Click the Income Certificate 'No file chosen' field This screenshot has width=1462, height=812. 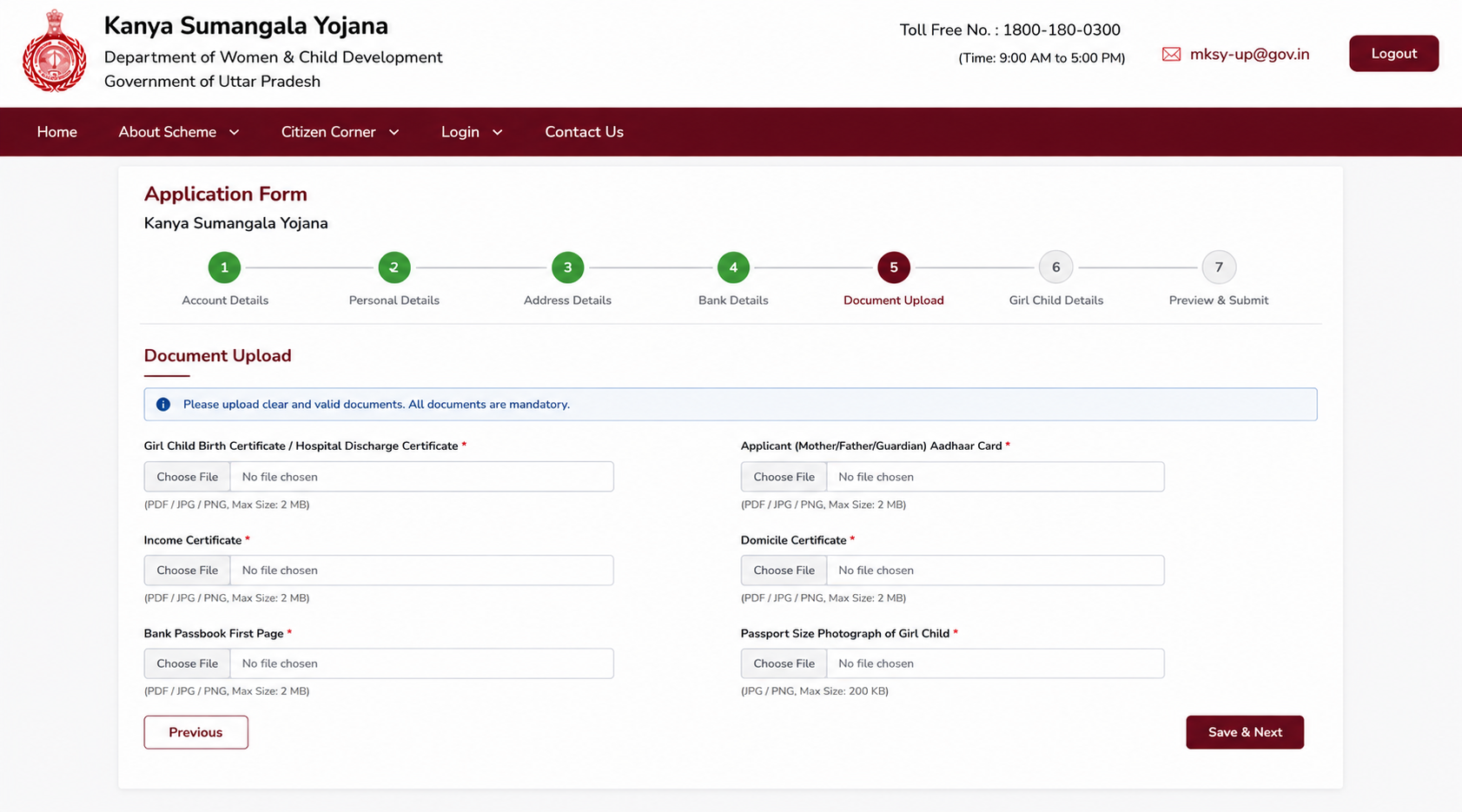tap(422, 571)
